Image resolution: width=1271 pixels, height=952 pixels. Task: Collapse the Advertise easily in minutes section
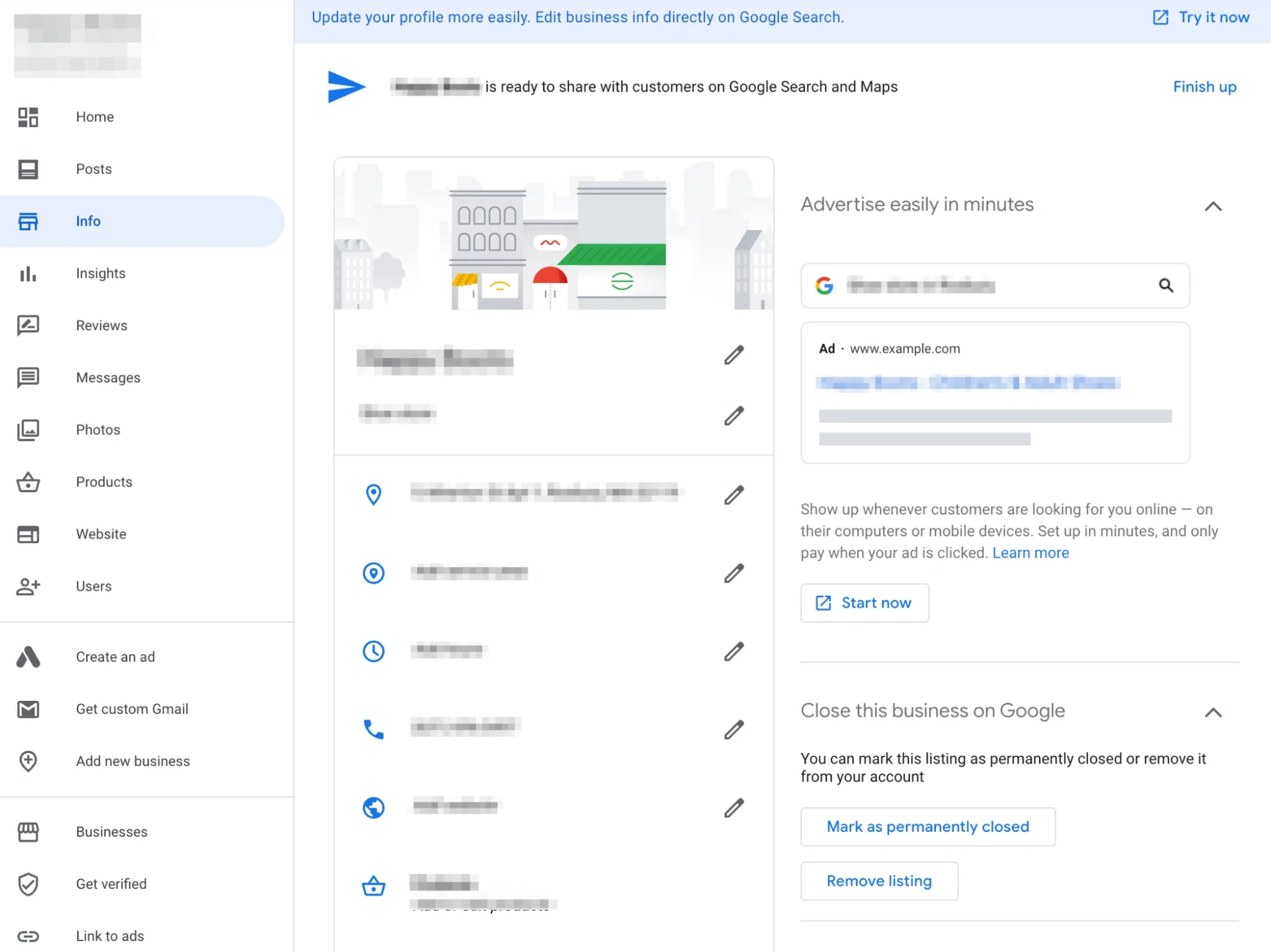pos(1213,206)
